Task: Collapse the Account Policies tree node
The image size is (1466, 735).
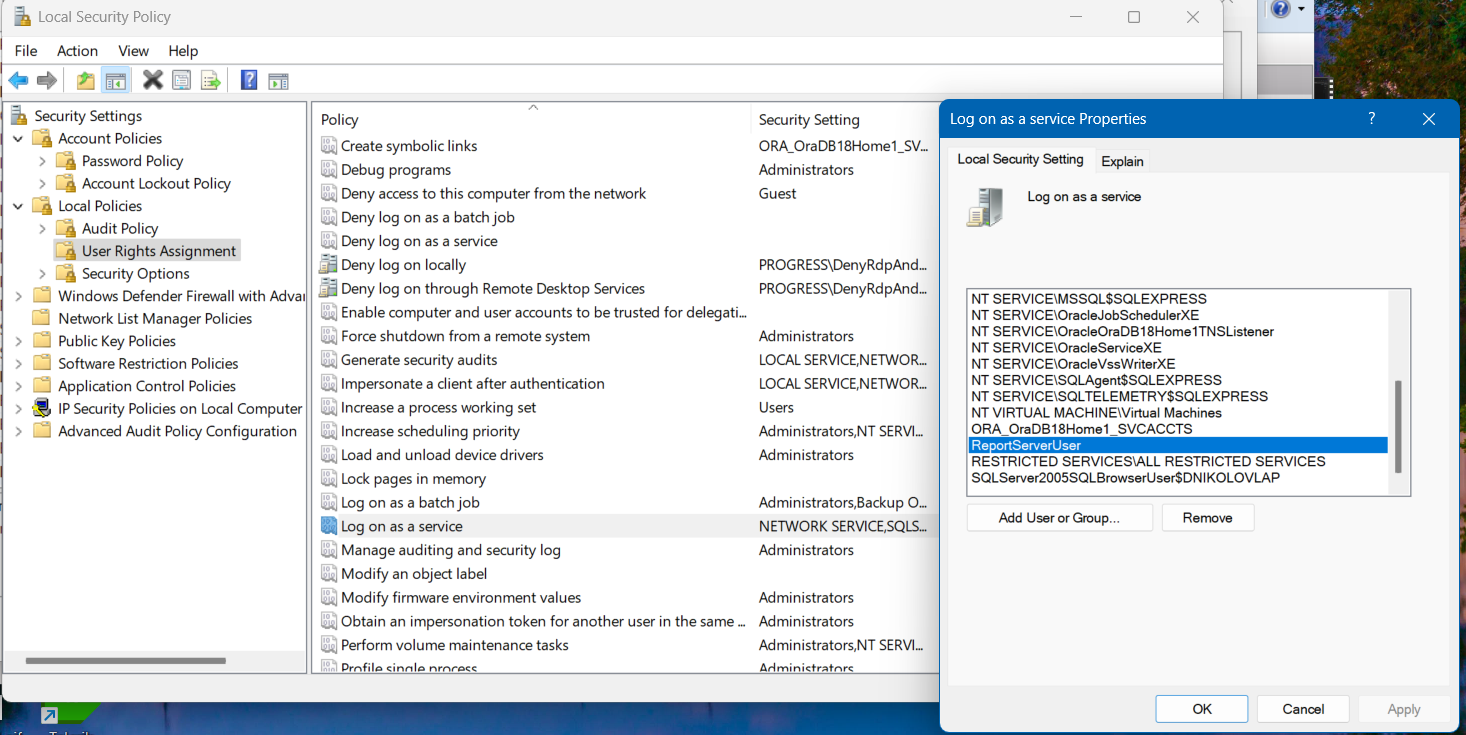Action: 18,138
